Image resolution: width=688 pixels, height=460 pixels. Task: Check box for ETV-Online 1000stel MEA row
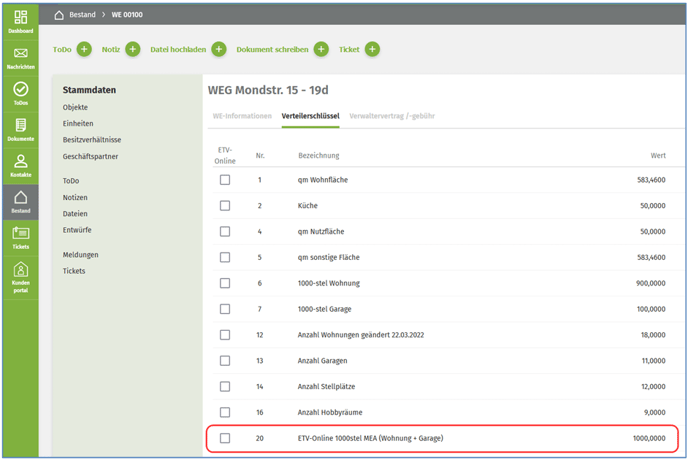point(225,438)
